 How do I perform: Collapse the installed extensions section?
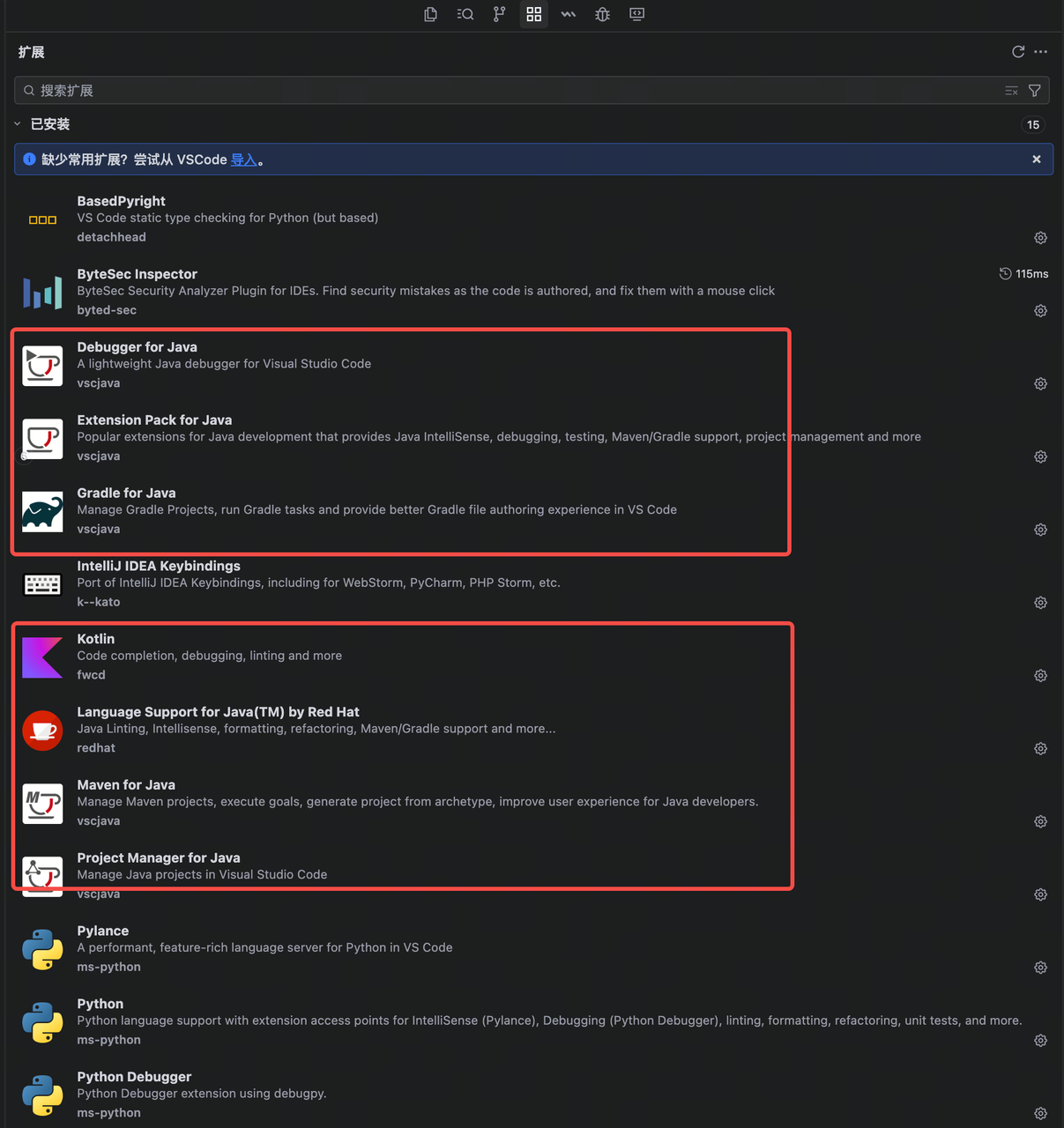pyautogui.click(x=17, y=124)
